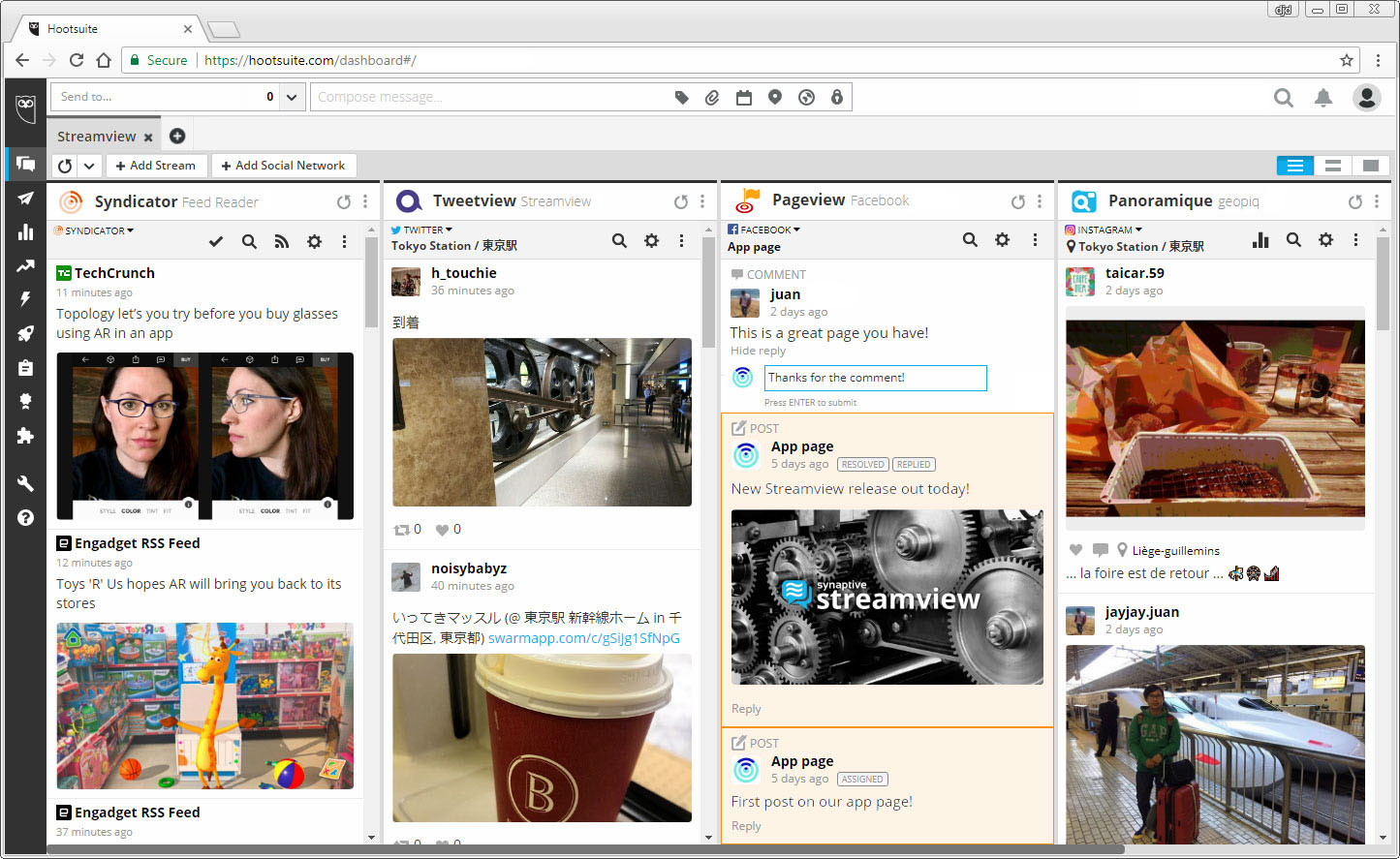The height and width of the screenshot is (859, 1400).
Task: Open Panoramique bar chart statistics icon
Action: pos(1260,239)
